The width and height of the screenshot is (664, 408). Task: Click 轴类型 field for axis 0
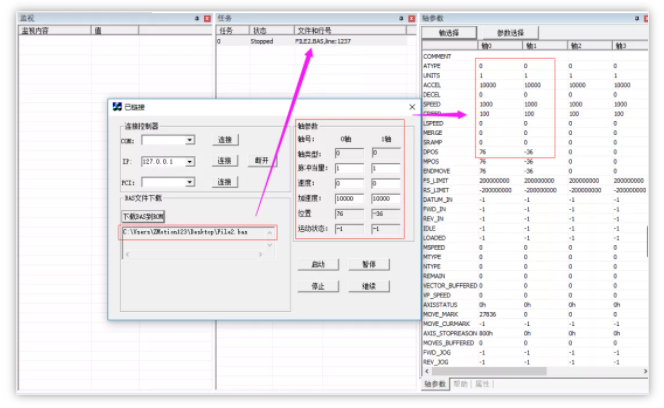point(349,153)
